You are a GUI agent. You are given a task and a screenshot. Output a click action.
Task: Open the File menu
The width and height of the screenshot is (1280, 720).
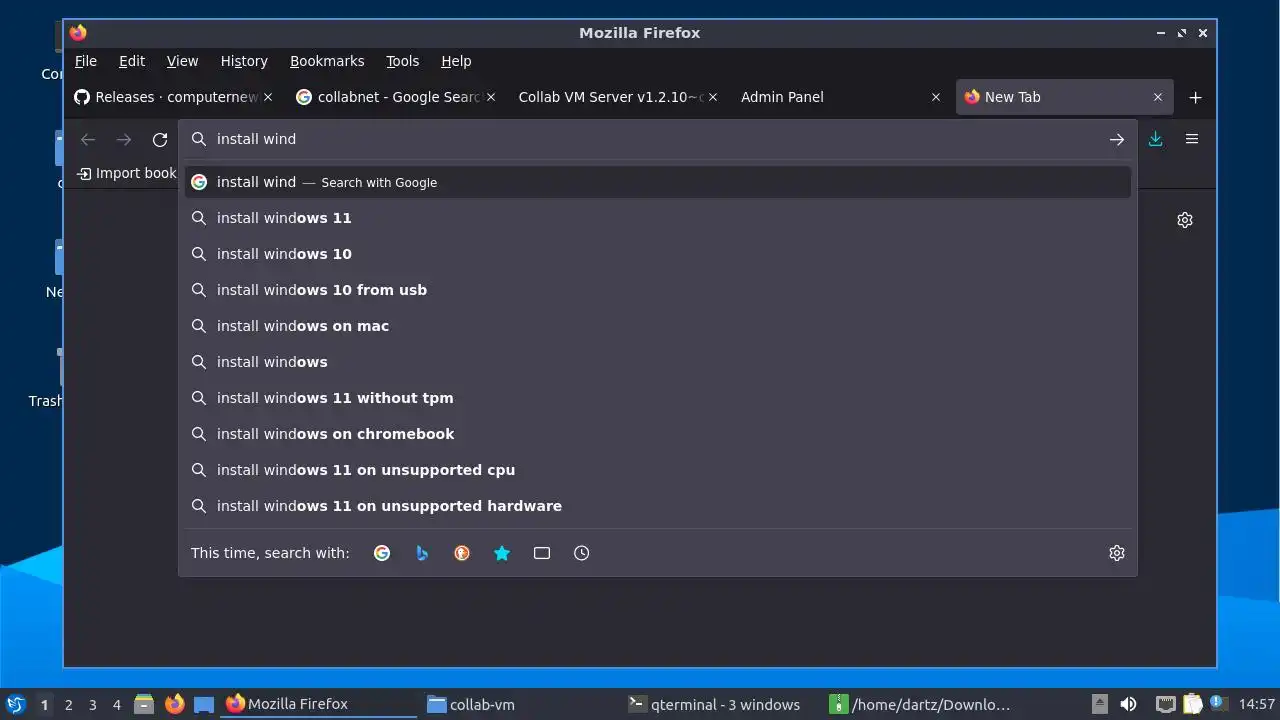pyautogui.click(x=86, y=61)
